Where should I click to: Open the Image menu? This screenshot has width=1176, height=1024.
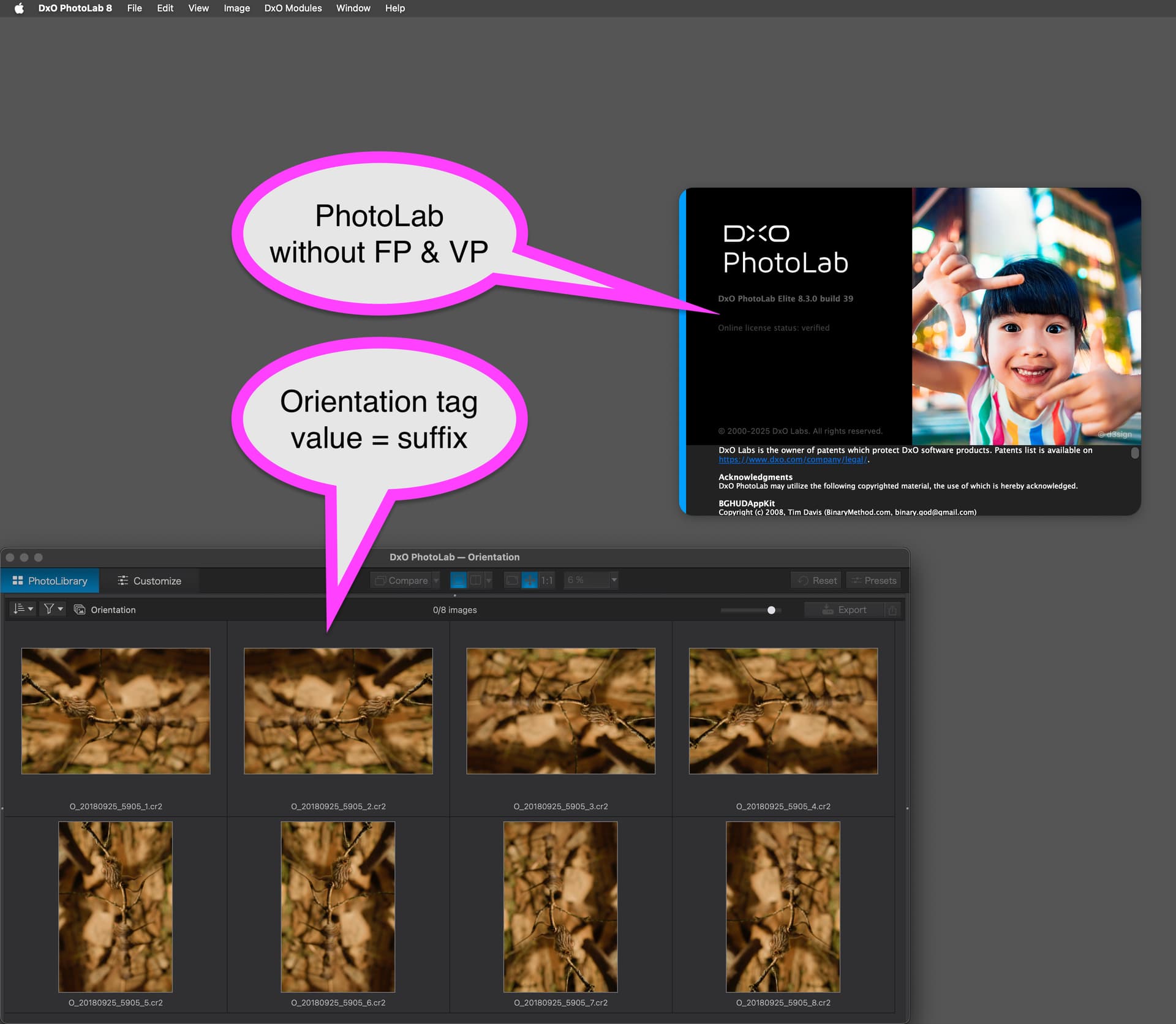[x=236, y=8]
